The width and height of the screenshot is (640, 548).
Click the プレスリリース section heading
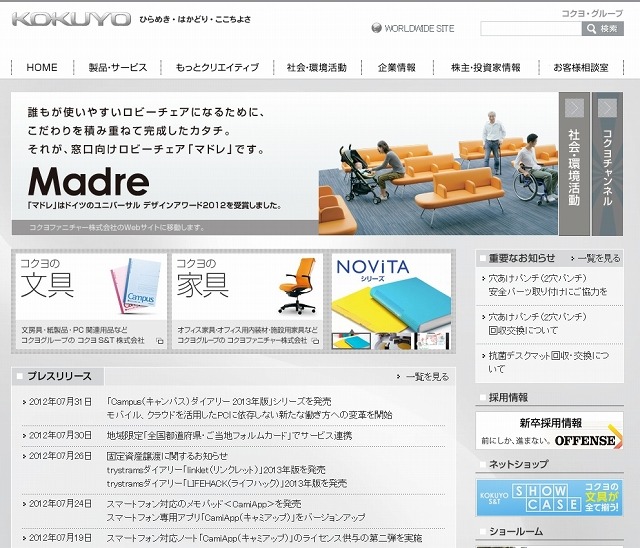tap(60, 376)
